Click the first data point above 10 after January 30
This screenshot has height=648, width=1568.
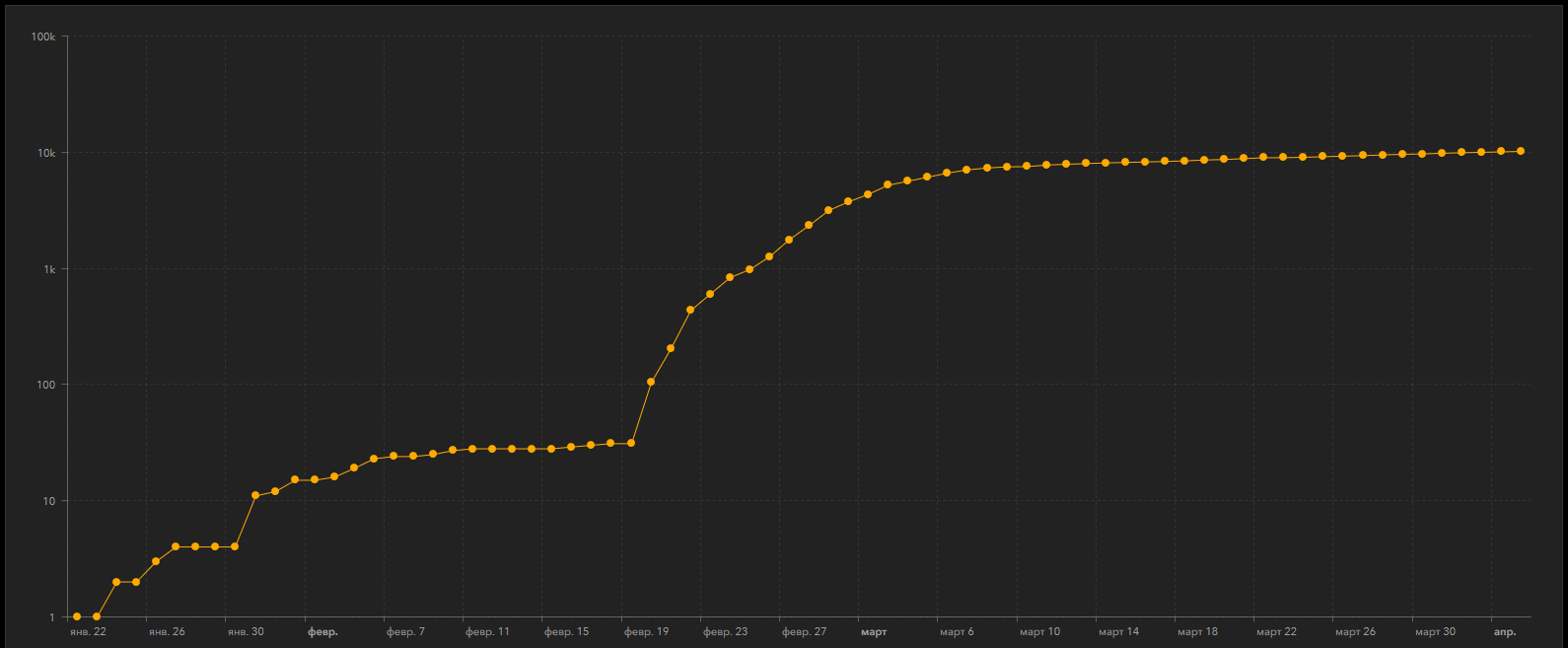(255, 495)
